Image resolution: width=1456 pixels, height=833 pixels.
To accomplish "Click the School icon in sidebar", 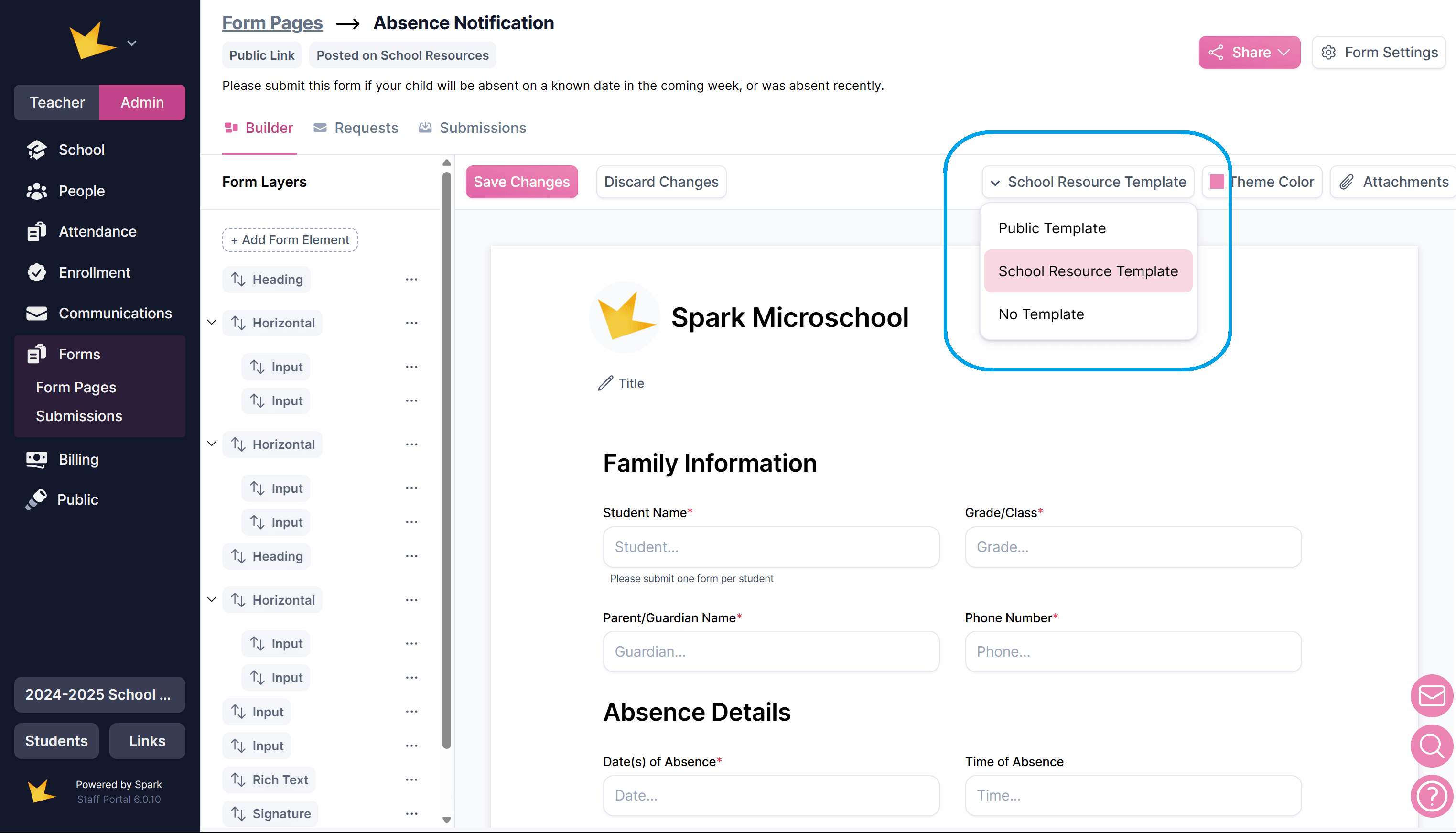I will [x=37, y=150].
